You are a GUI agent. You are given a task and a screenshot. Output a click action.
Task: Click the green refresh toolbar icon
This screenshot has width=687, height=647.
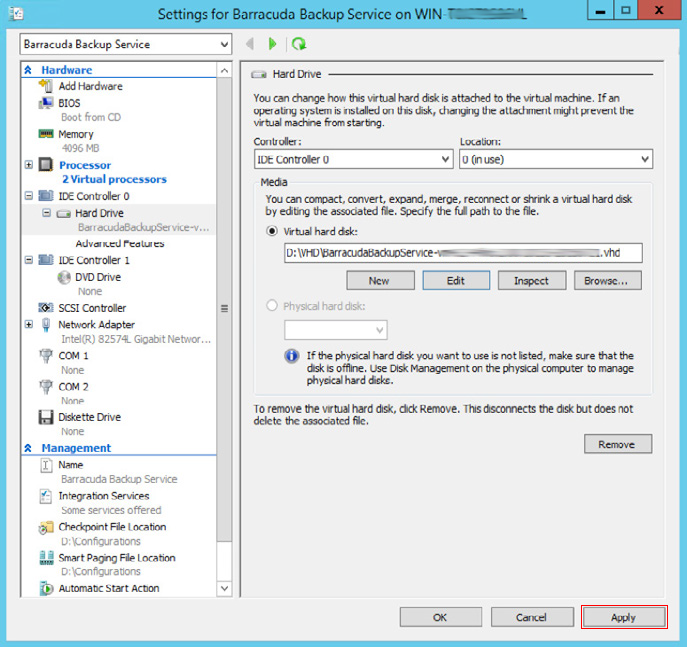(x=299, y=44)
